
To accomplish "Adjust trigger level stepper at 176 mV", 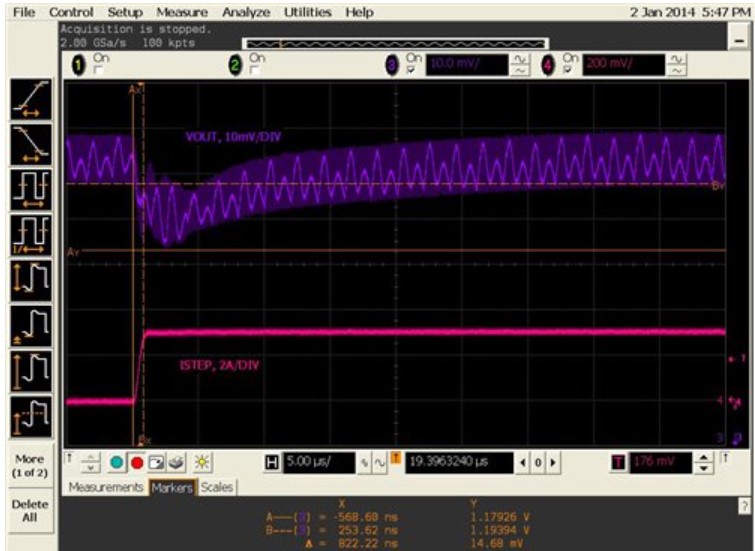I will pyautogui.click(x=704, y=462).
